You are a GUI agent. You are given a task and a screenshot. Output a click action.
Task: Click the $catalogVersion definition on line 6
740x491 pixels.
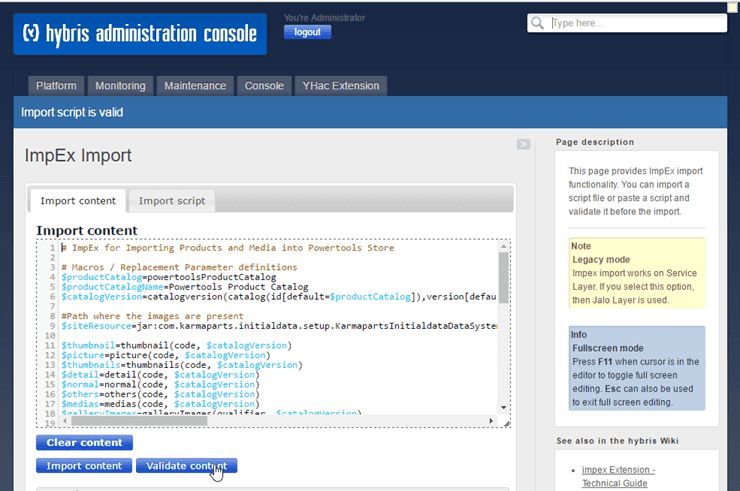pos(279,297)
